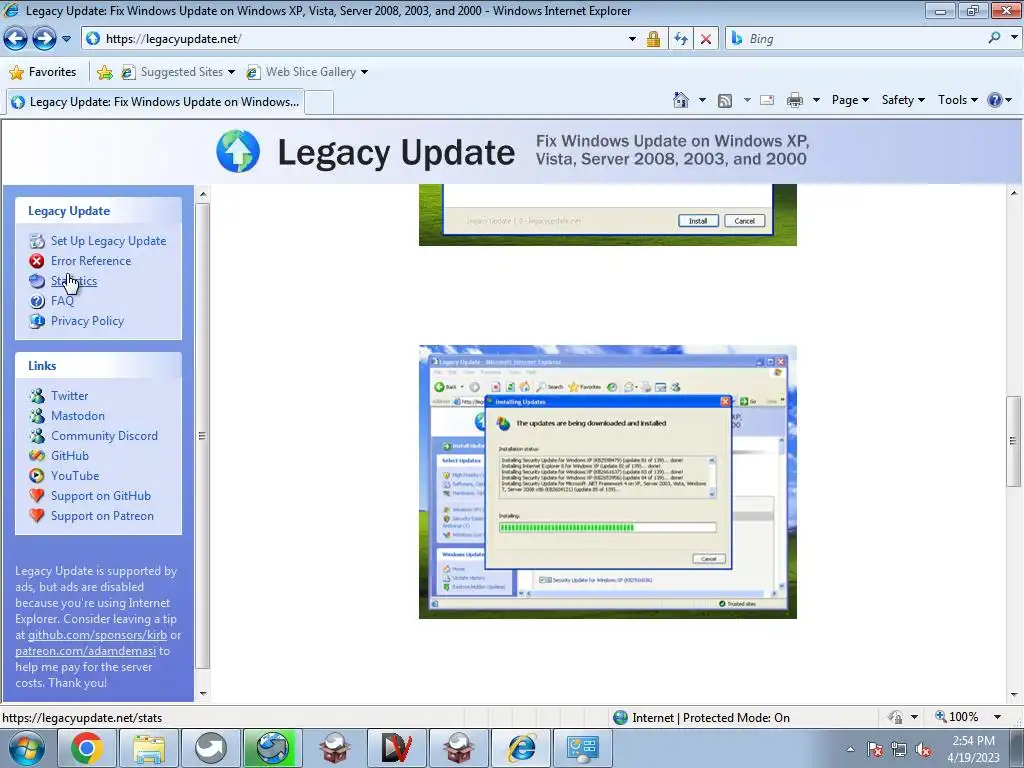Viewport: 1024px width, 768px height.
Task: Click the Print icon
Action: (795, 100)
